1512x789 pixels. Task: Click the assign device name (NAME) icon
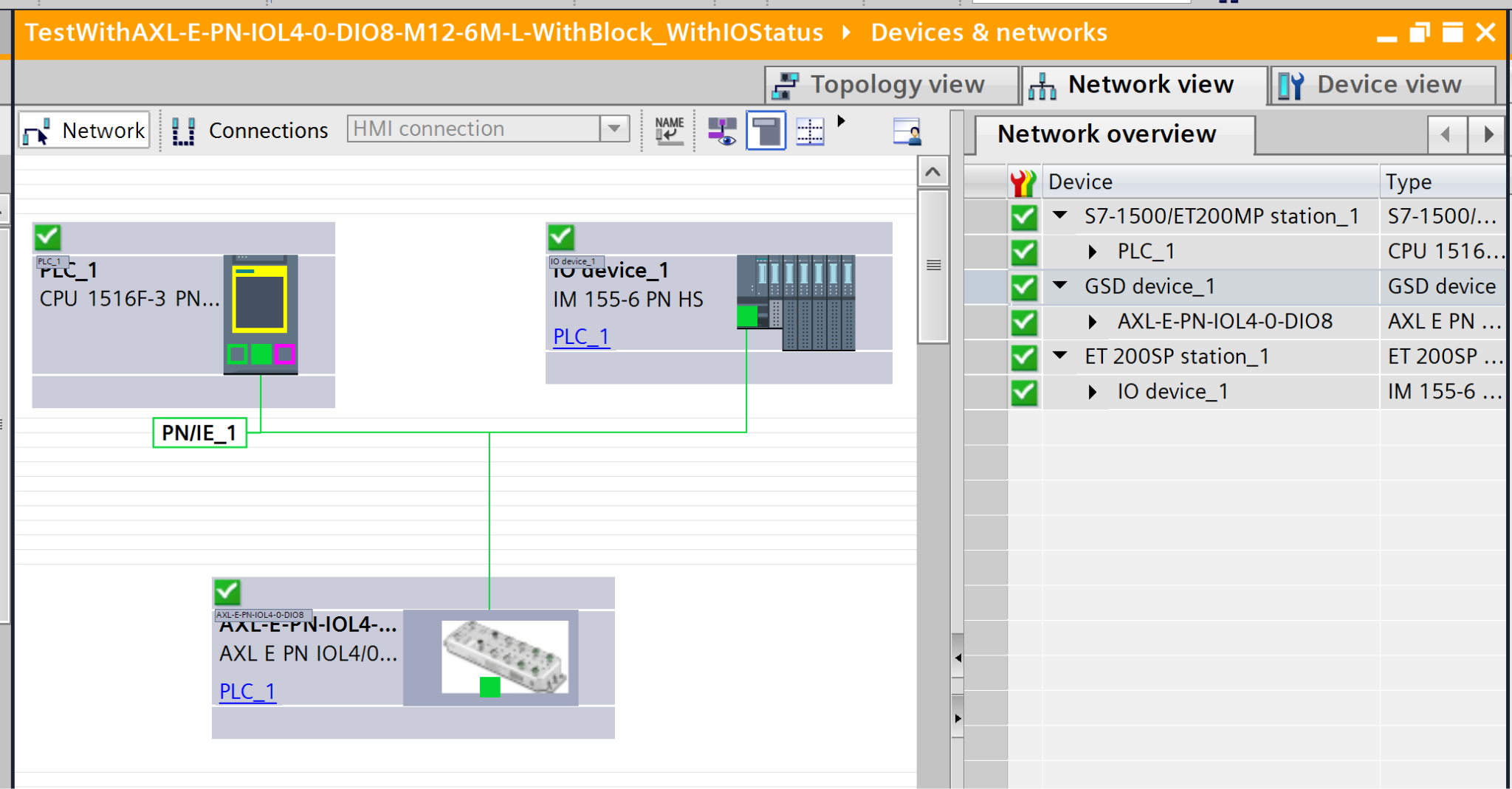669,131
